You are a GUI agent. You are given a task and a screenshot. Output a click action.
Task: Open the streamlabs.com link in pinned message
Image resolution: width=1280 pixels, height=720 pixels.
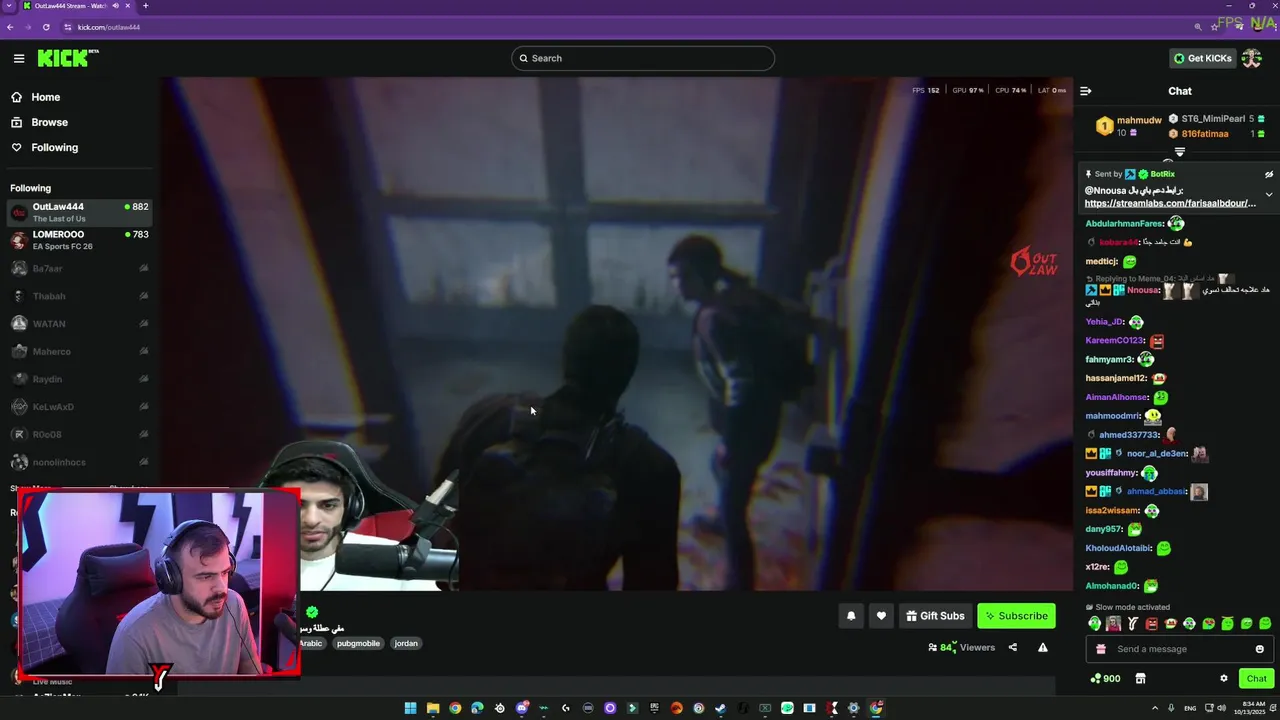pyautogui.click(x=1170, y=203)
